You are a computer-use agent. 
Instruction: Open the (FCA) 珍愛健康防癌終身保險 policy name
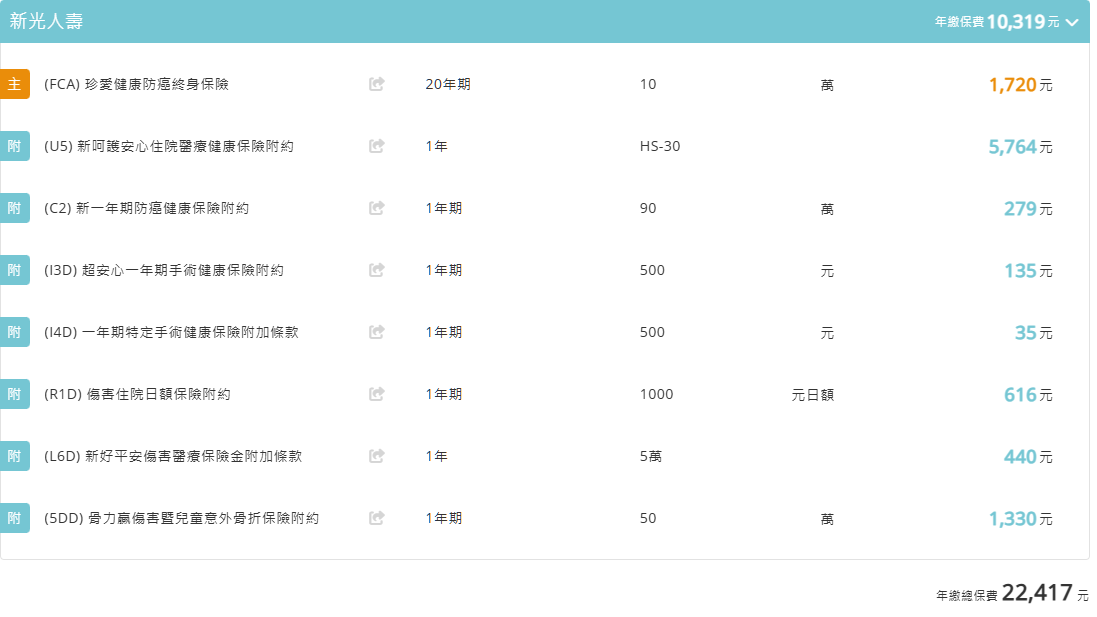pos(137,84)
